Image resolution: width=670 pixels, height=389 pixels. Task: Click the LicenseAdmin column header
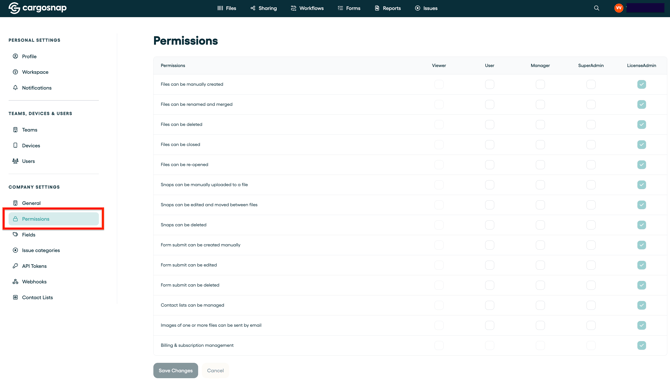tap(641, 65)
